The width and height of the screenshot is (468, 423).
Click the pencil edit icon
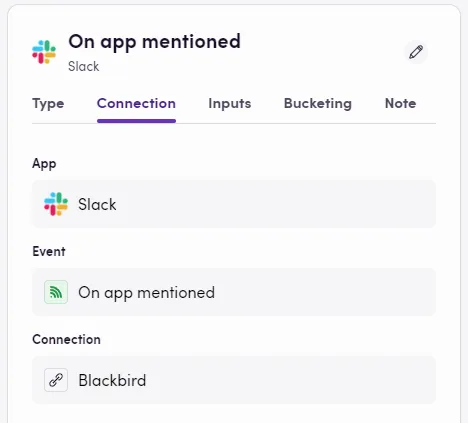[x=416, y=52]
